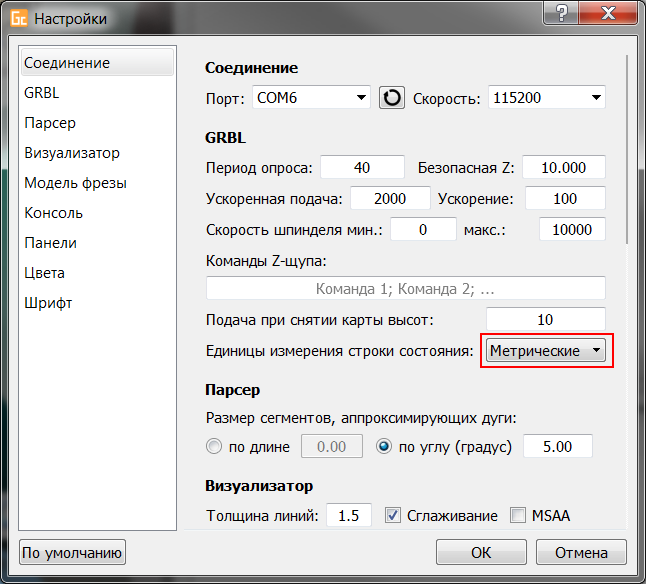Click the height map feed field with 10

coord(546,319)
